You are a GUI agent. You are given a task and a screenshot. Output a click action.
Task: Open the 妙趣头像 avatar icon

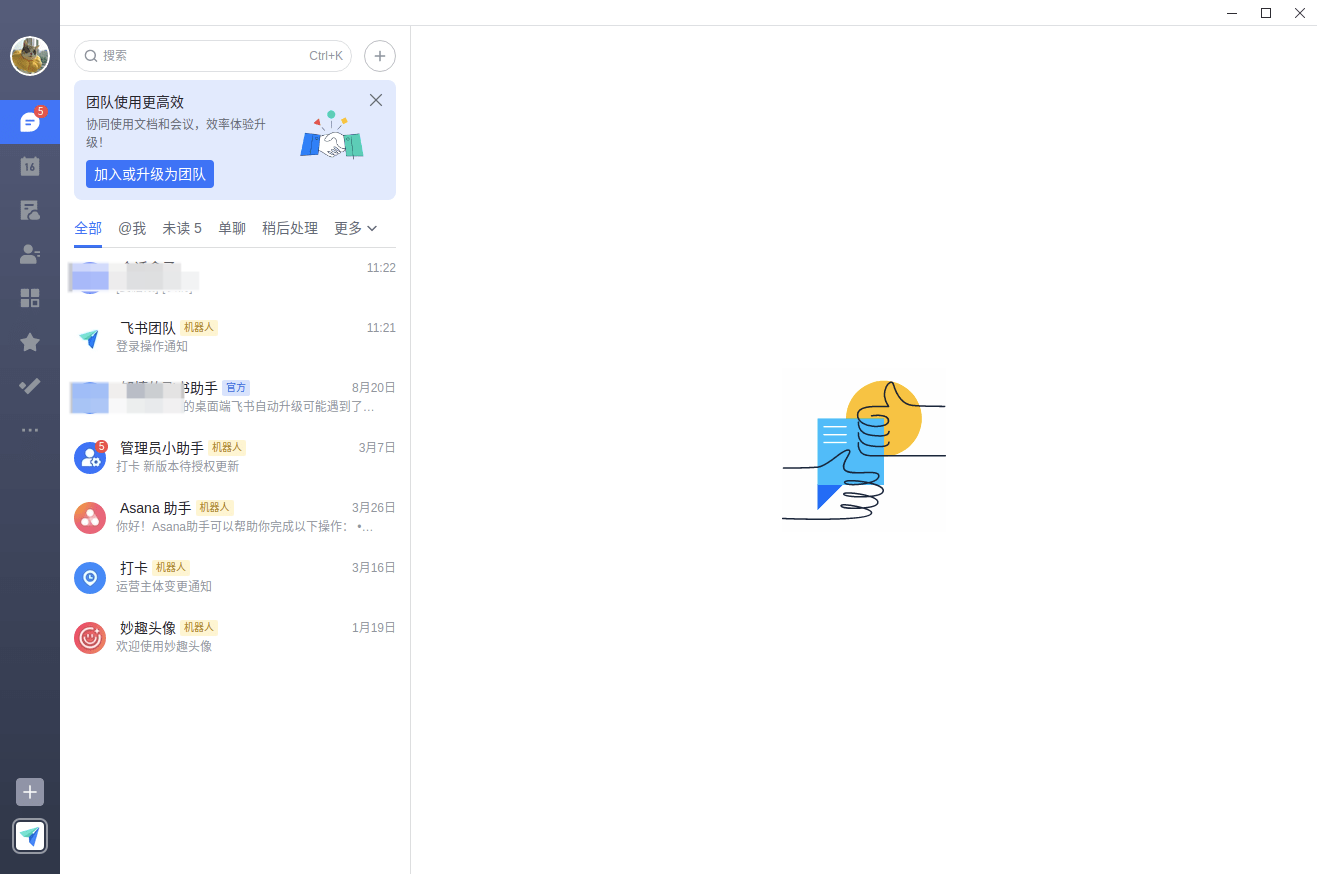pos(90,638)
